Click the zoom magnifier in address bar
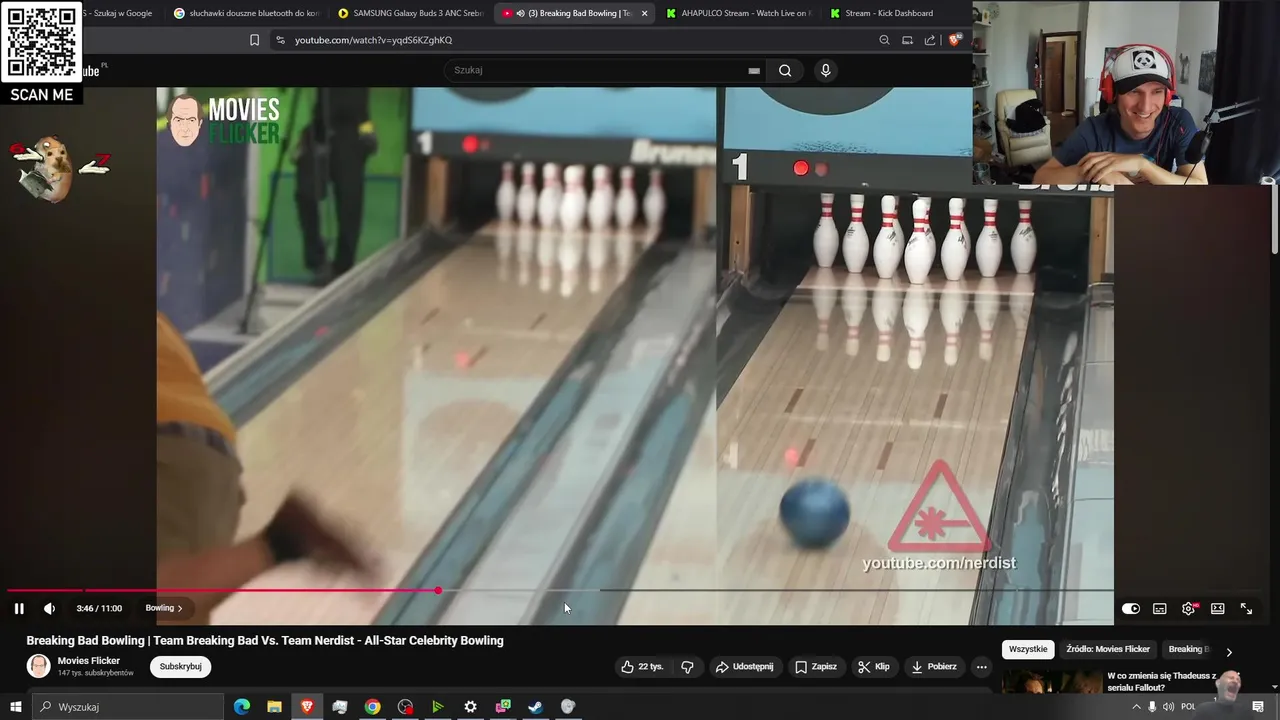Image resolution: width=1280 pixels, height=720 pixels. (x=884, y=40)
